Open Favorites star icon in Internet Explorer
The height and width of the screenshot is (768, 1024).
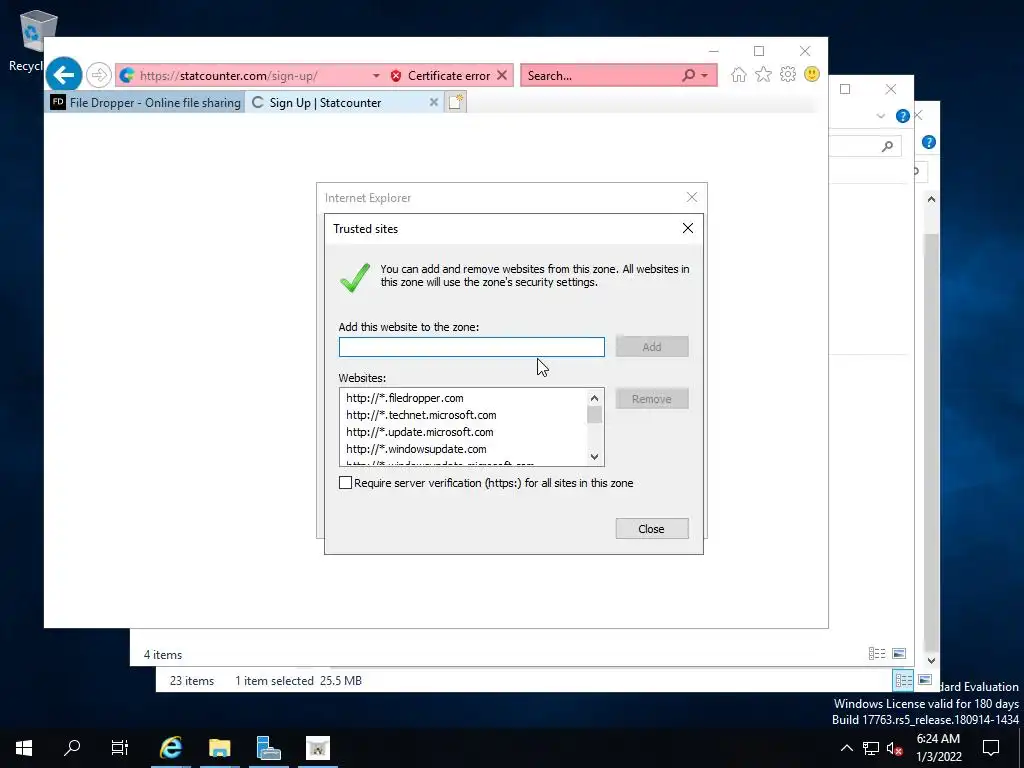coord(763,74)
